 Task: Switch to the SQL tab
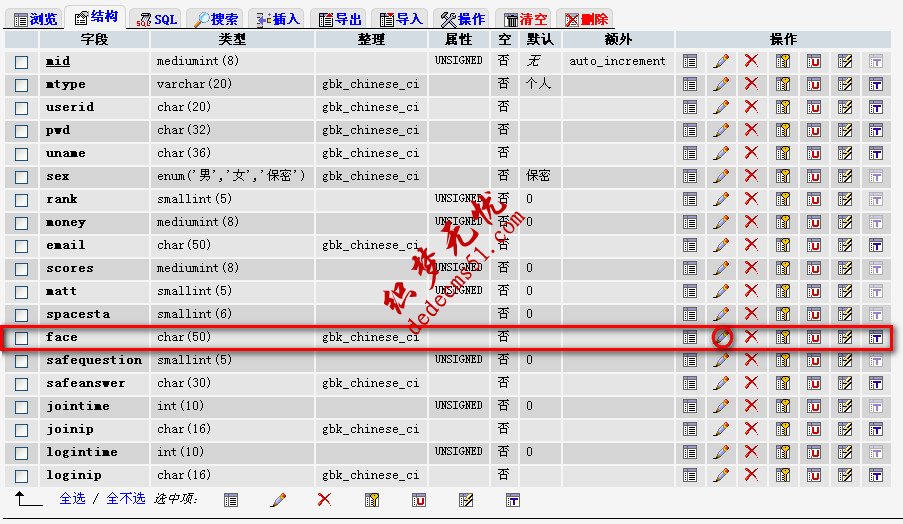157,19
